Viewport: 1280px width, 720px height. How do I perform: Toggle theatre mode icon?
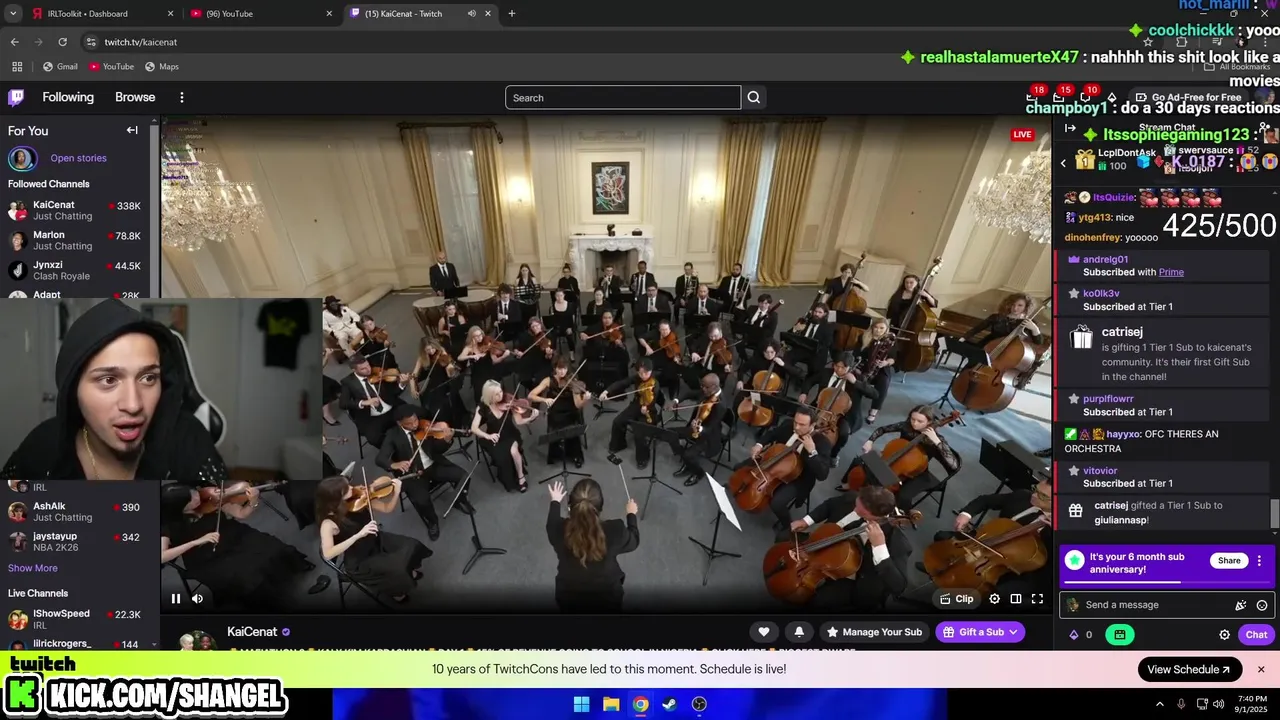tap(1016, 599)
